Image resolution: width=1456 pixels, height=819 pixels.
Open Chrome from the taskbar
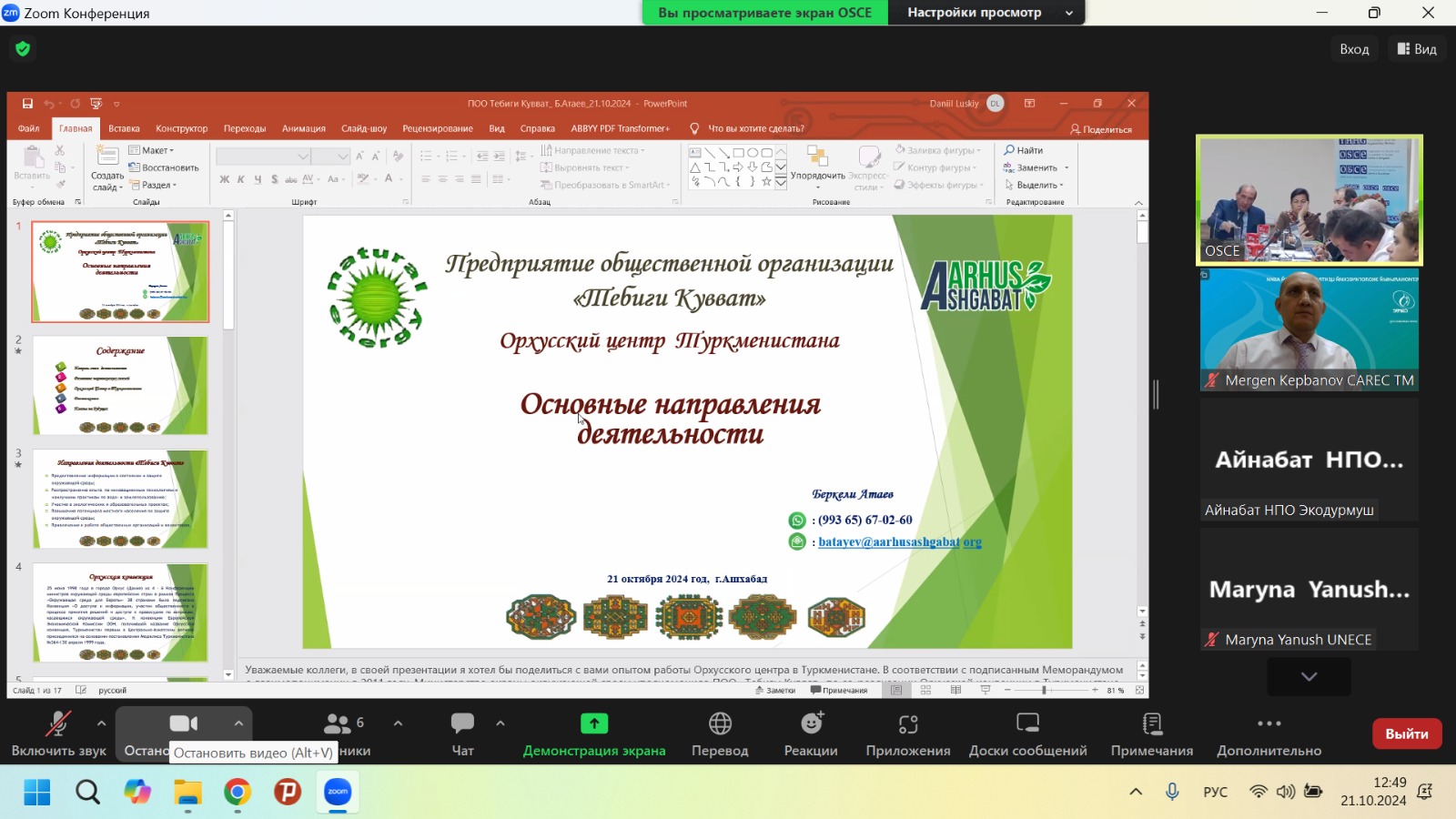click(x=238, y=792)
